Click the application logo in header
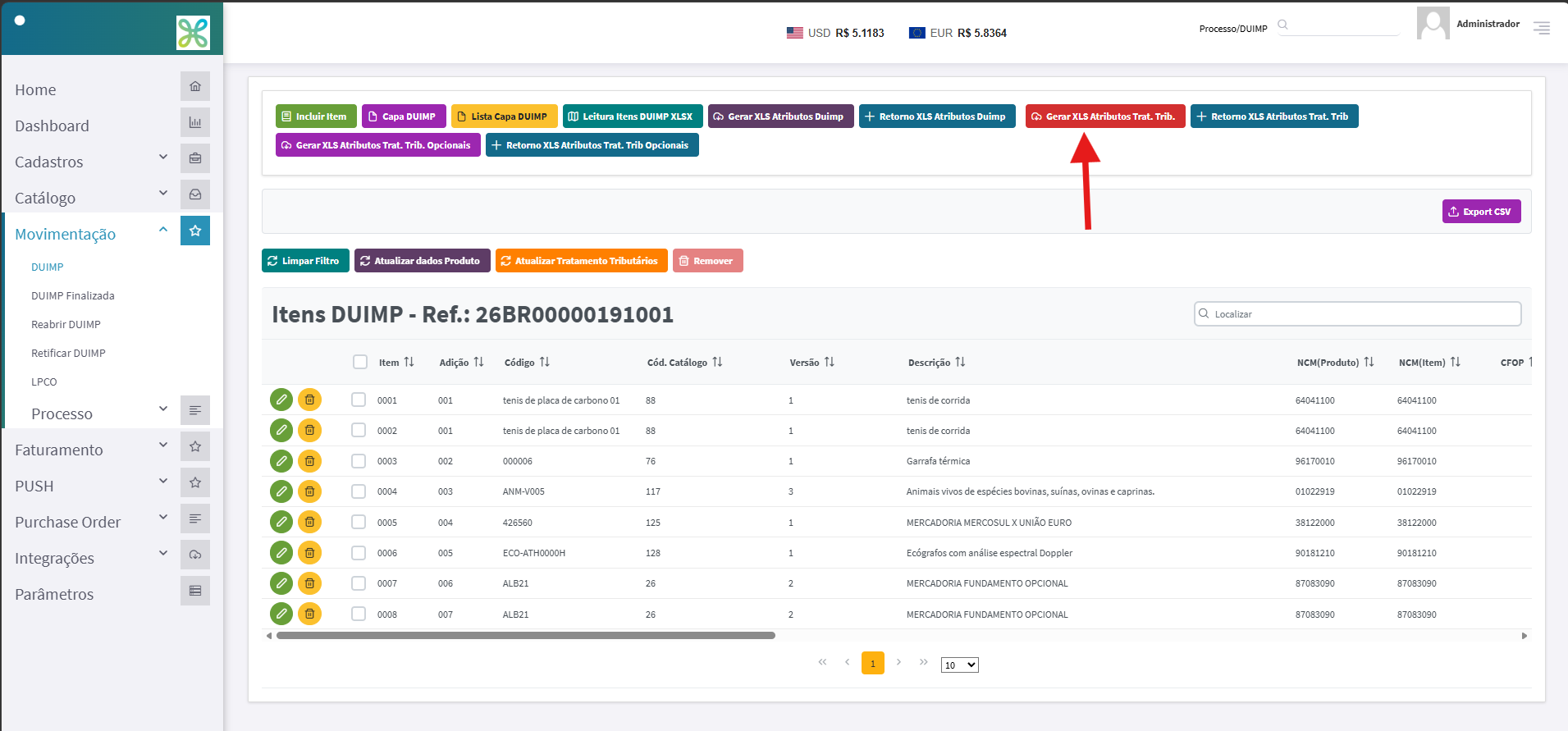Viewport: 1568px width, 731px height. click(x=193, y=33)
